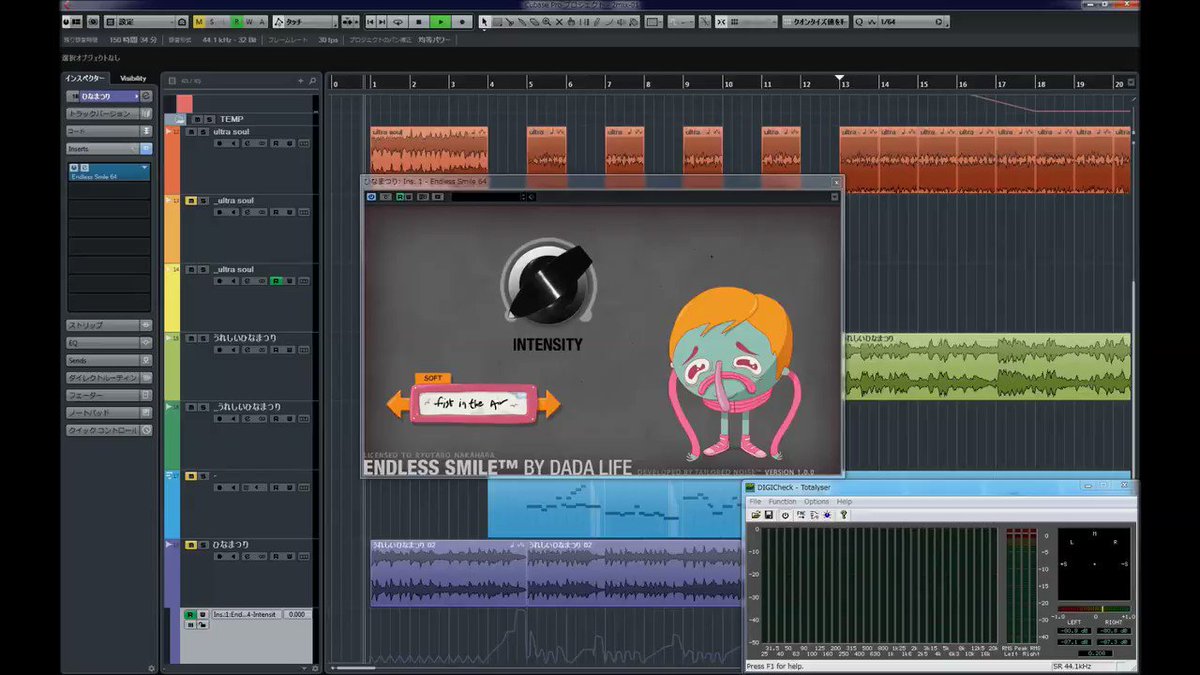The height and width of the screenshot is (675, 1200).
Task: Click the green Play button
Action: pos(441,21)
